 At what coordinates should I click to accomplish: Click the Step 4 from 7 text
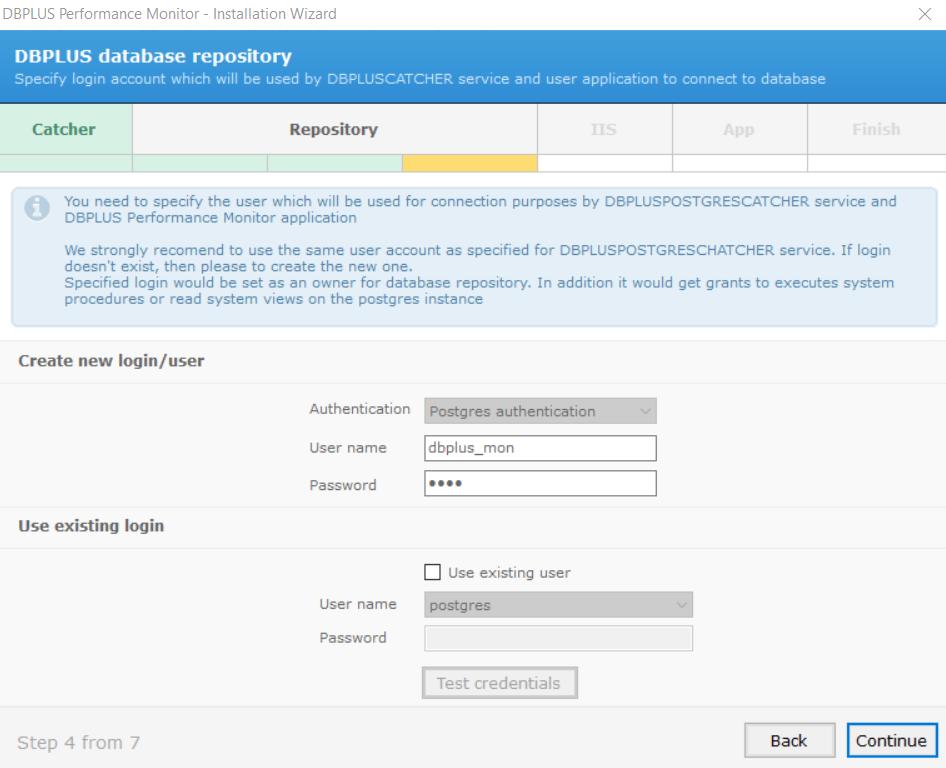point(78,742)
